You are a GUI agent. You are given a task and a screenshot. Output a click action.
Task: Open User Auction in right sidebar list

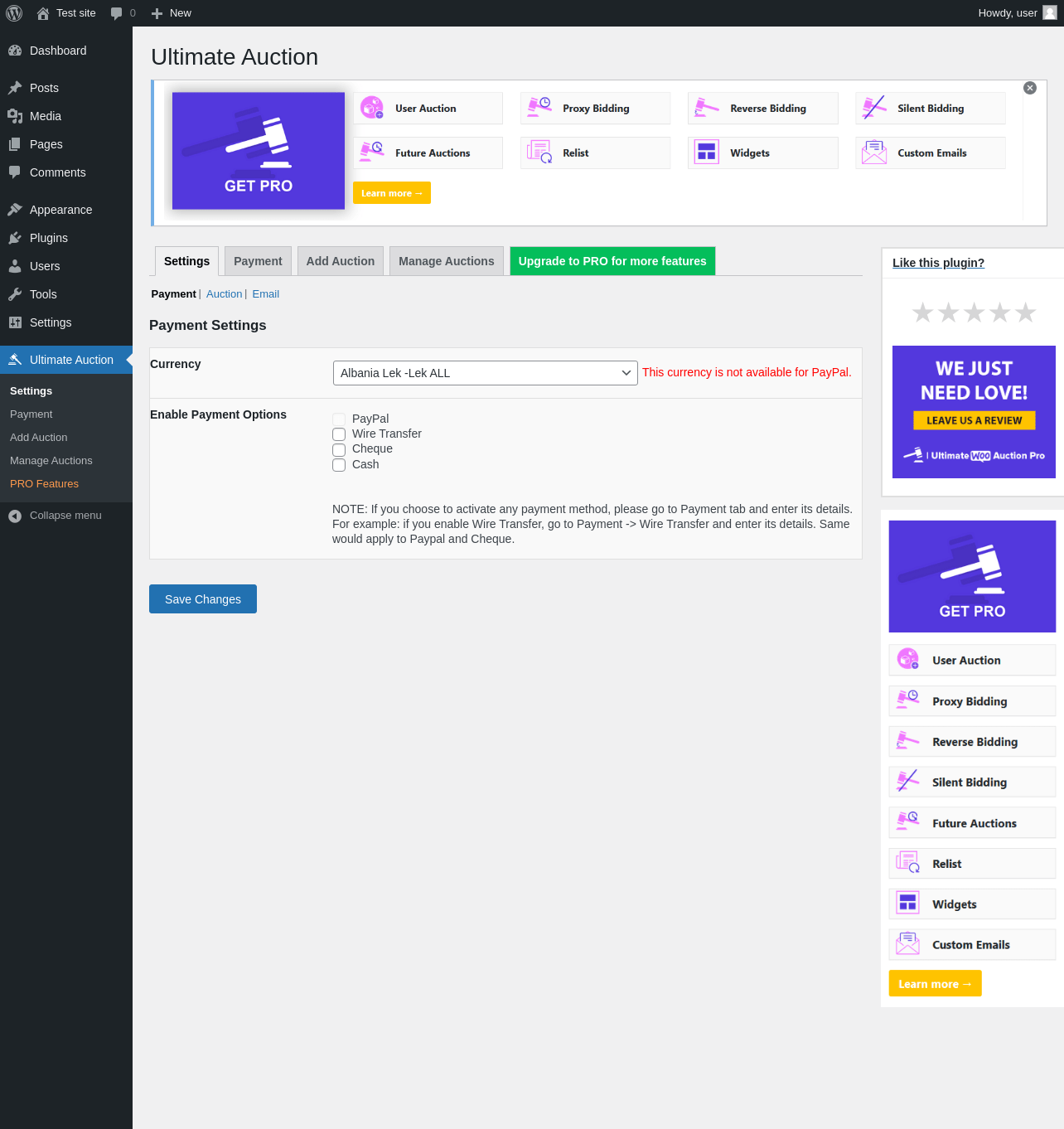(x=973, y=661)
